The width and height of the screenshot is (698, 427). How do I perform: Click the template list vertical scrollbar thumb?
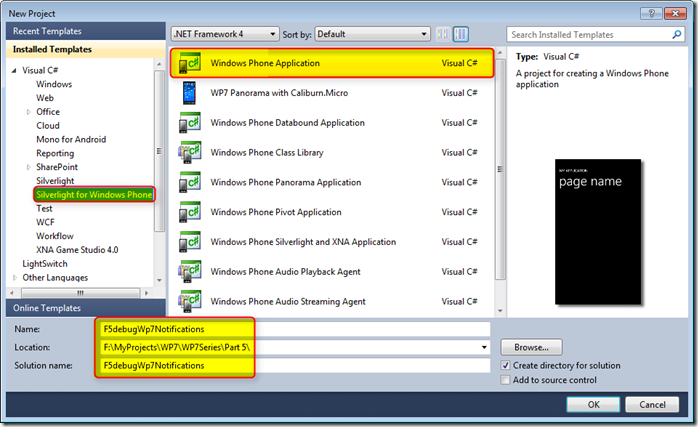point(500,169)
